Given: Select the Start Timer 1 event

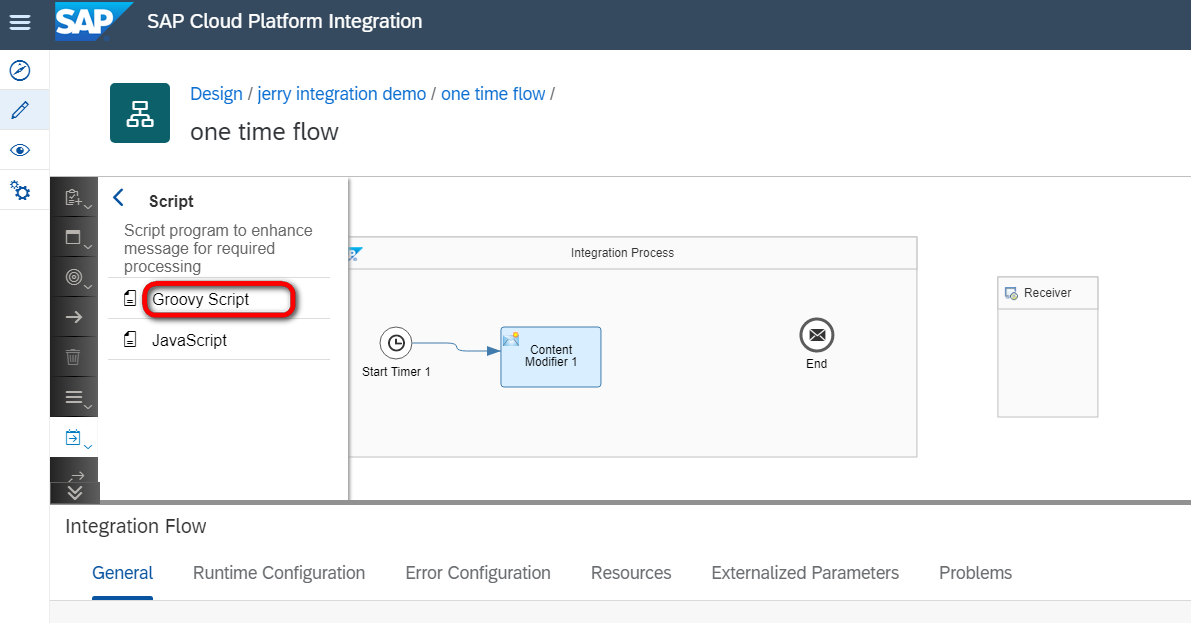Looking at the screenshot, I should pyautogui.click(x=396, y=343).
